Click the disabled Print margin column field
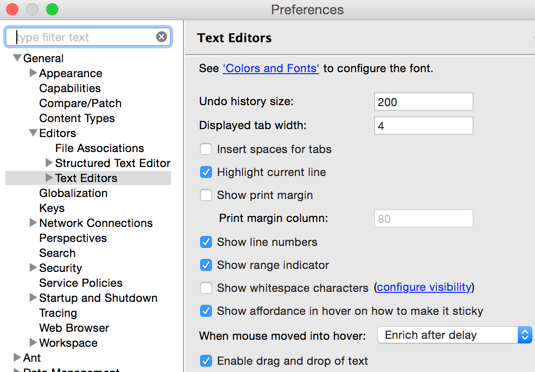The width and height of the screenshot is (535, 372). [x=423, y=218]
